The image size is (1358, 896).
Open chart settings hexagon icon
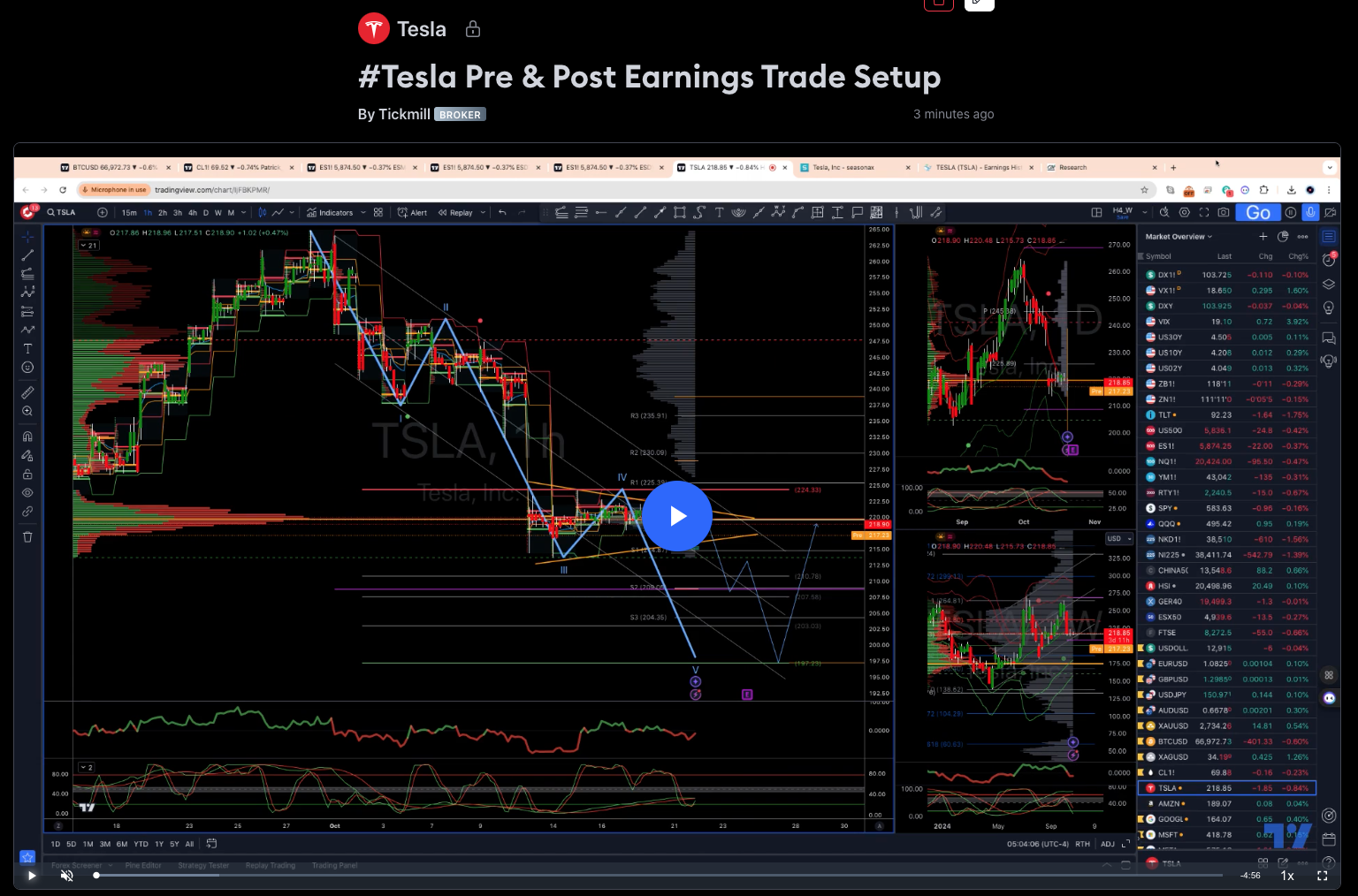tap(1184, 212)
